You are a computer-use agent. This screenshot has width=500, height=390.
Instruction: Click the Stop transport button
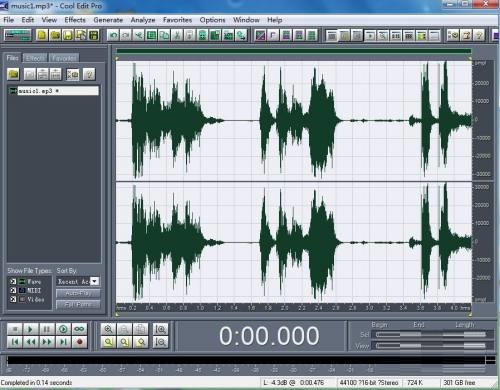(15, 329)
